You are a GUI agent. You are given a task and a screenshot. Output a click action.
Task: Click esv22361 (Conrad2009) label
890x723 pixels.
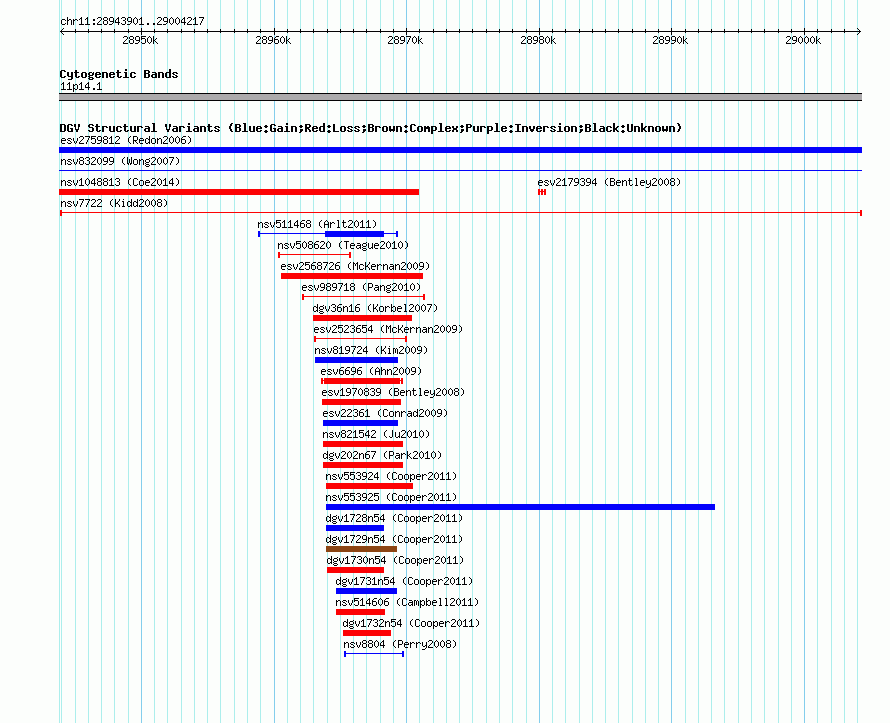[385, 413]
